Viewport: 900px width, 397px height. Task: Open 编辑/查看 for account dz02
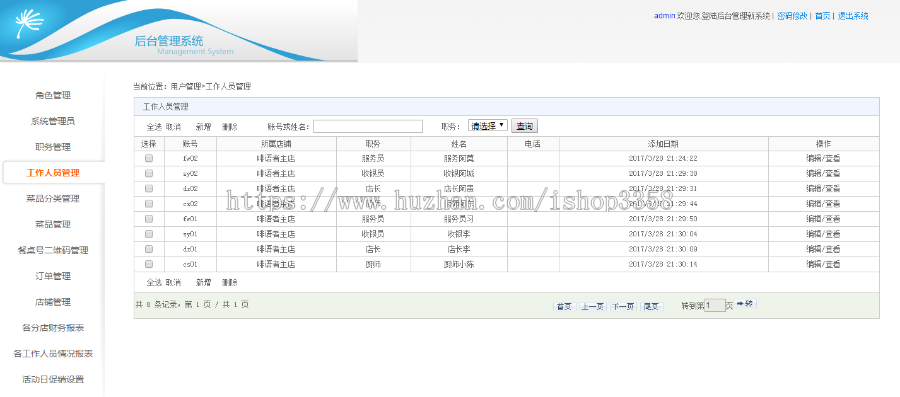click(x=823, y=188)
